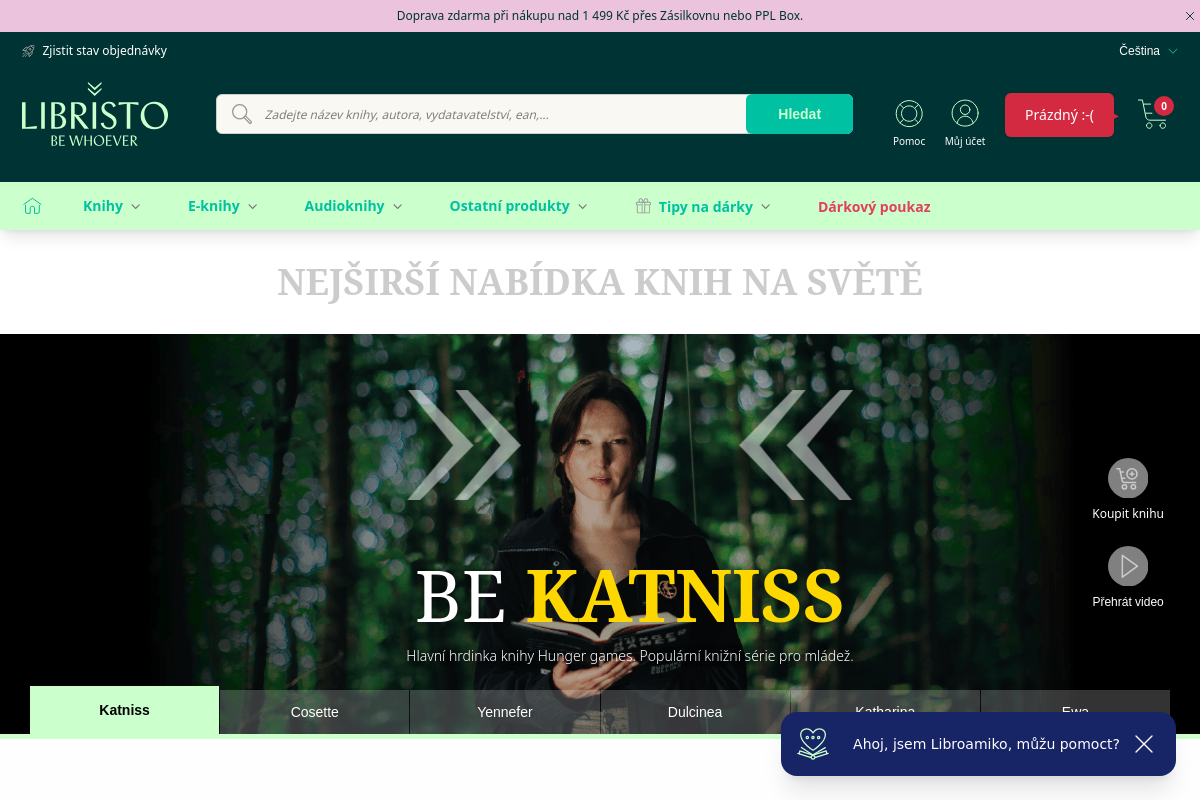Click the Koupit knihu cart icon
Image resolution: width=1200 pixels, height=800 pixels.
click(x=1128, y=478)
